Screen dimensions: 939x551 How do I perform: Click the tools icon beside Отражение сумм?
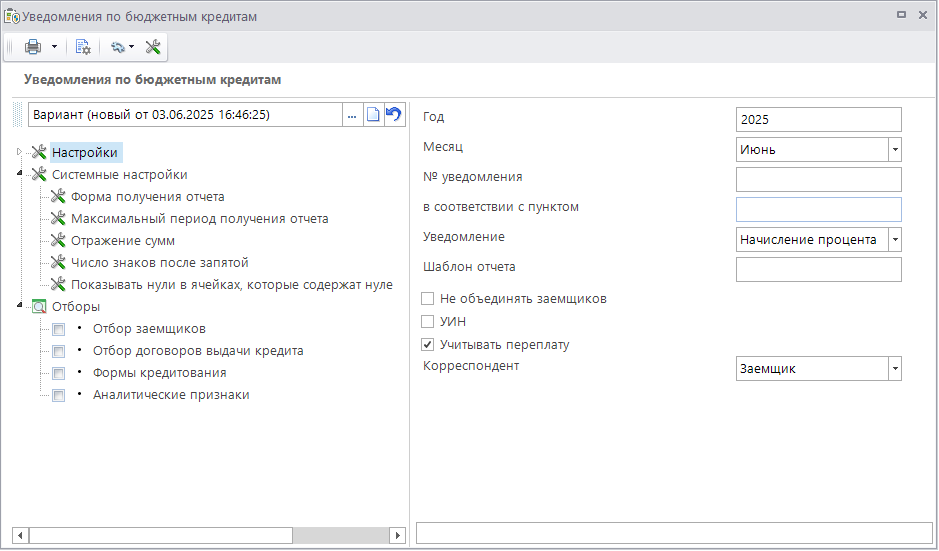pos(58,241)
